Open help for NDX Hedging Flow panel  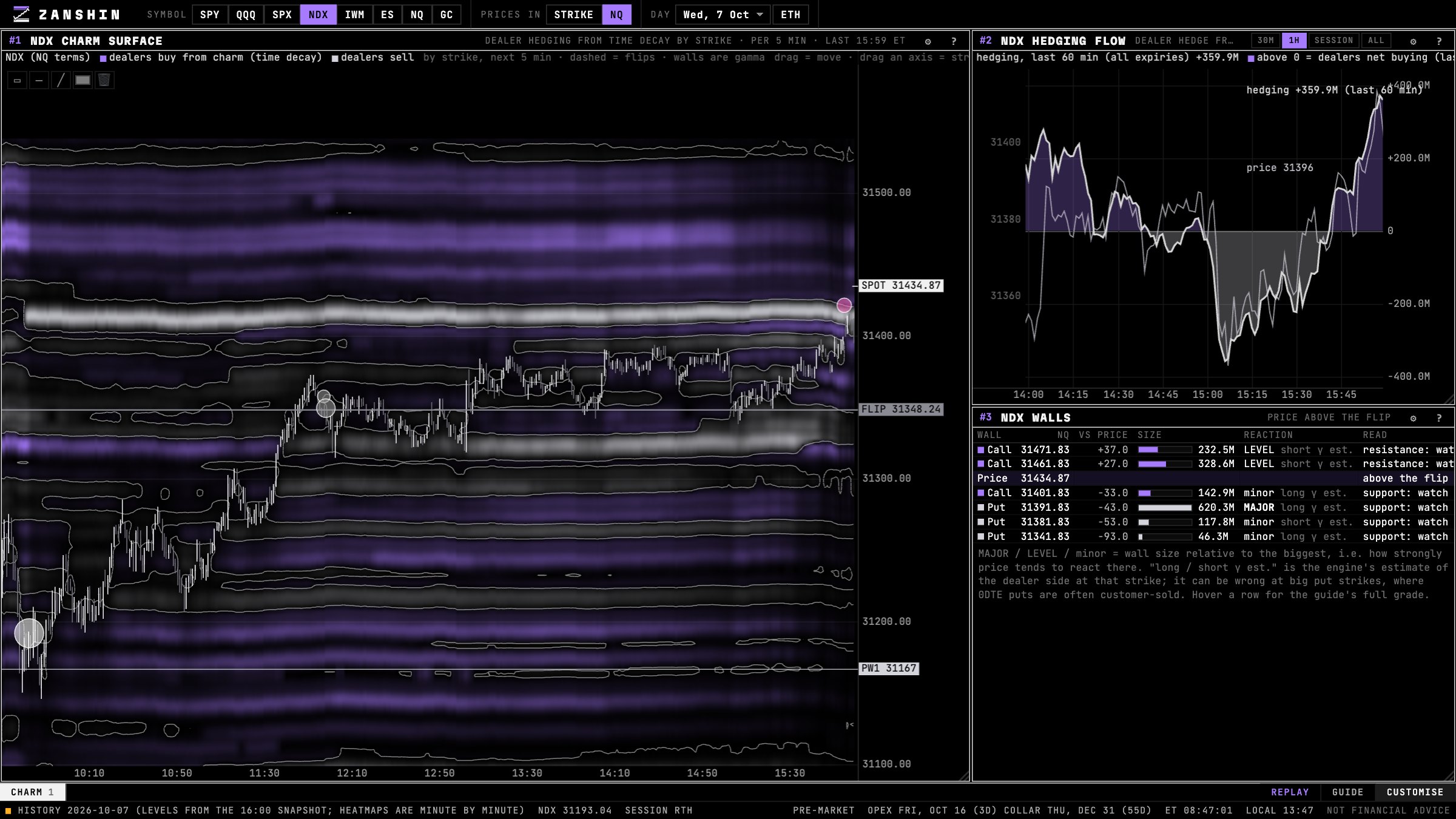(1439, 41)
